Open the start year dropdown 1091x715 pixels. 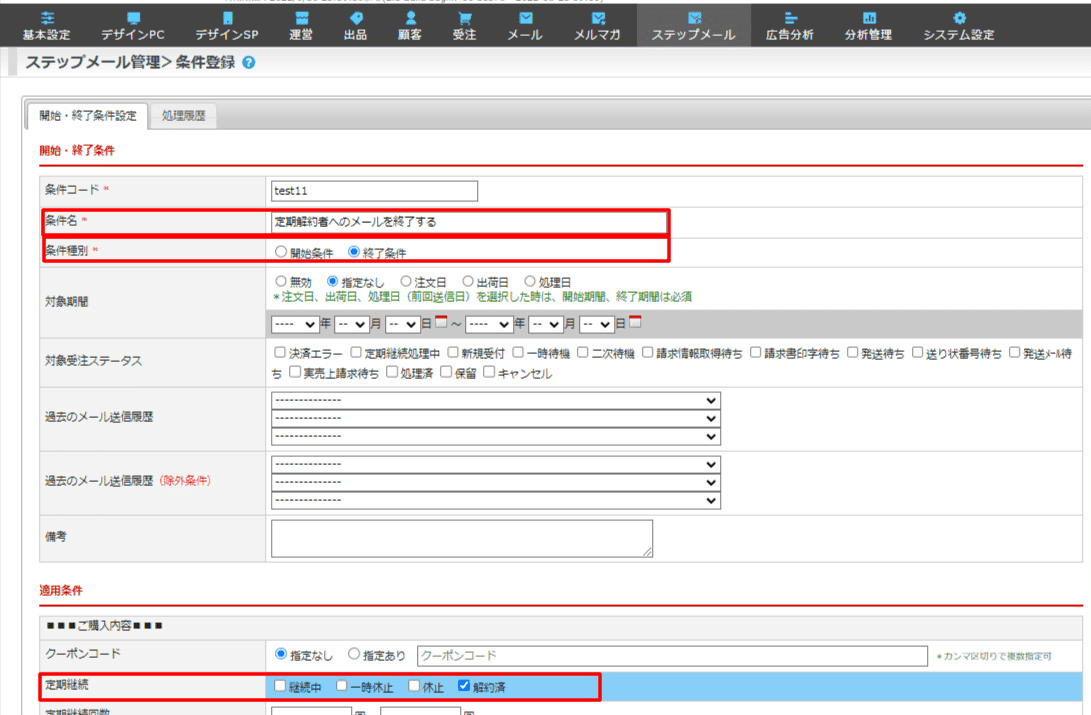(294, 324)
